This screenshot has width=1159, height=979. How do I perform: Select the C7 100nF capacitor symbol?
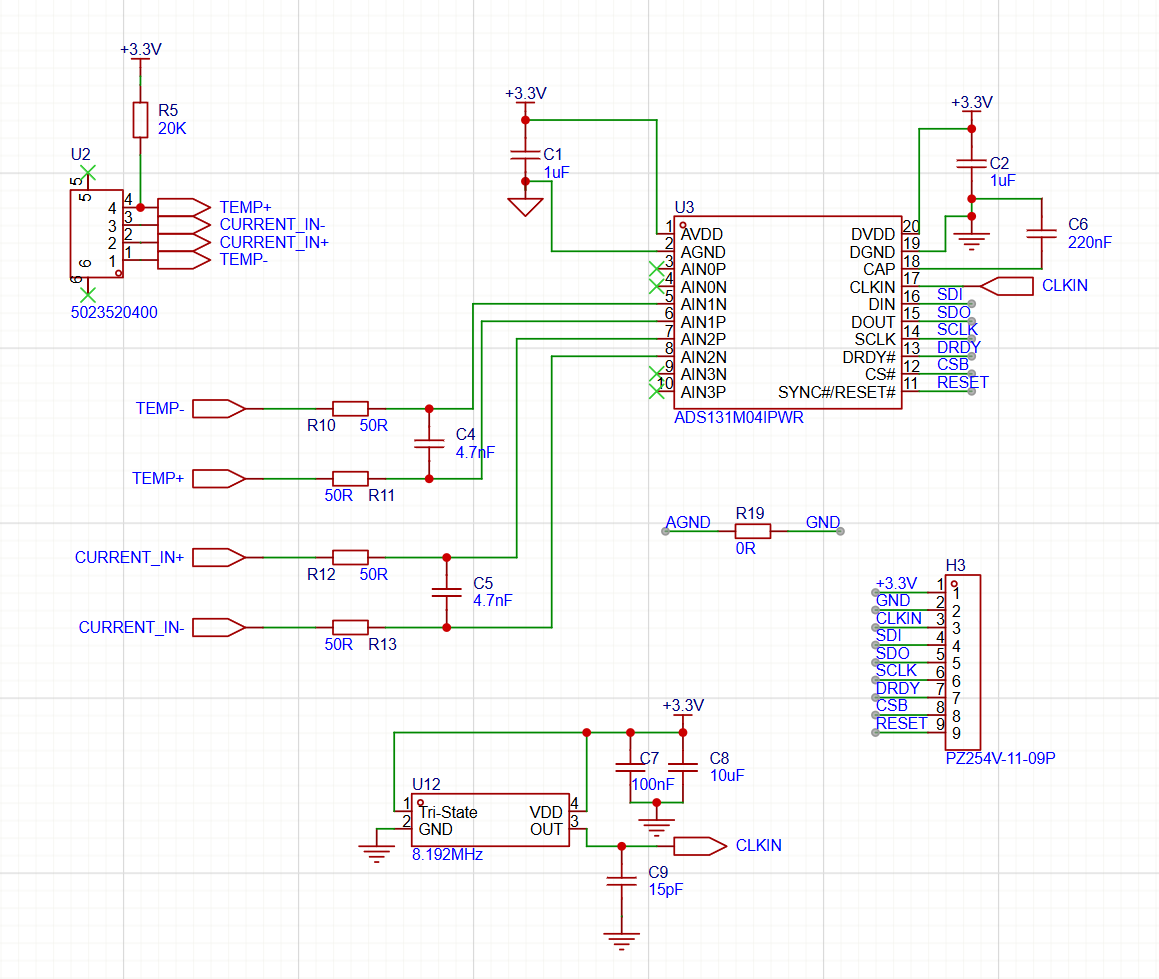click(630, 768)
